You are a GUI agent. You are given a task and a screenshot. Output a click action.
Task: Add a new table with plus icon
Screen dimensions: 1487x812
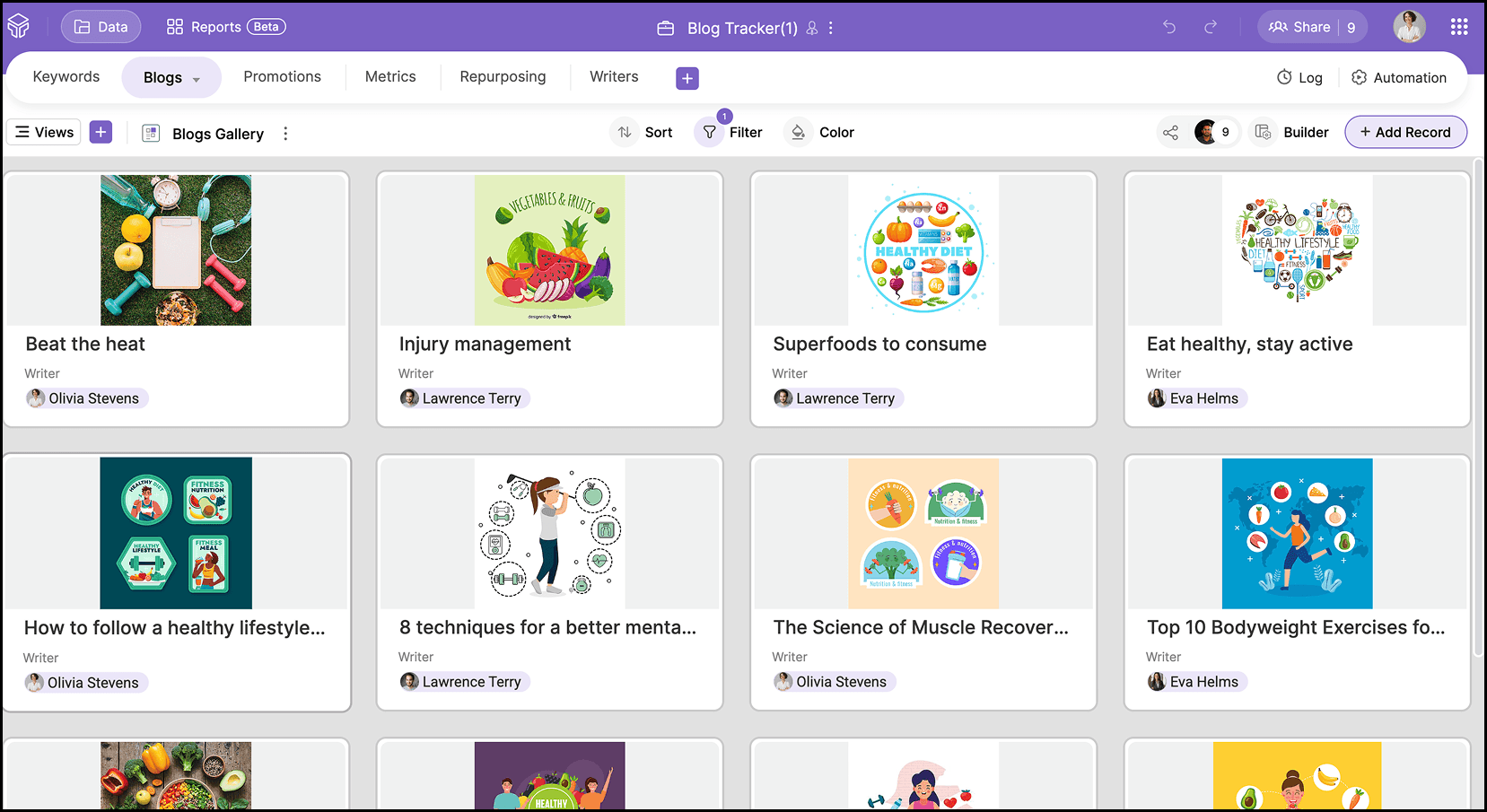click(687, 78)
